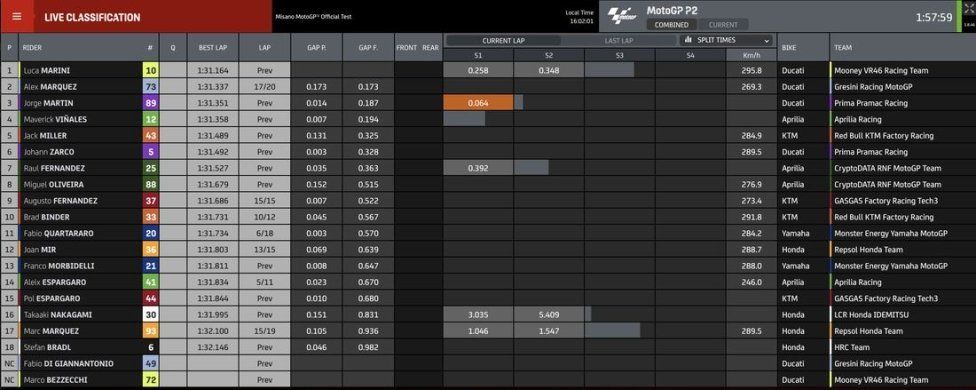The image size is (976, 390).
Task: Select the Last Lap view
Action: [x=619, y=40]
